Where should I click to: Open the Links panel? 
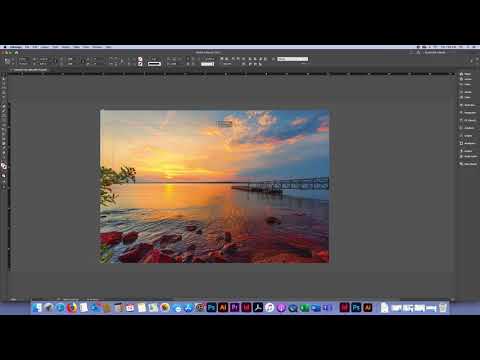pyautogui.click(x=466, y=84)
